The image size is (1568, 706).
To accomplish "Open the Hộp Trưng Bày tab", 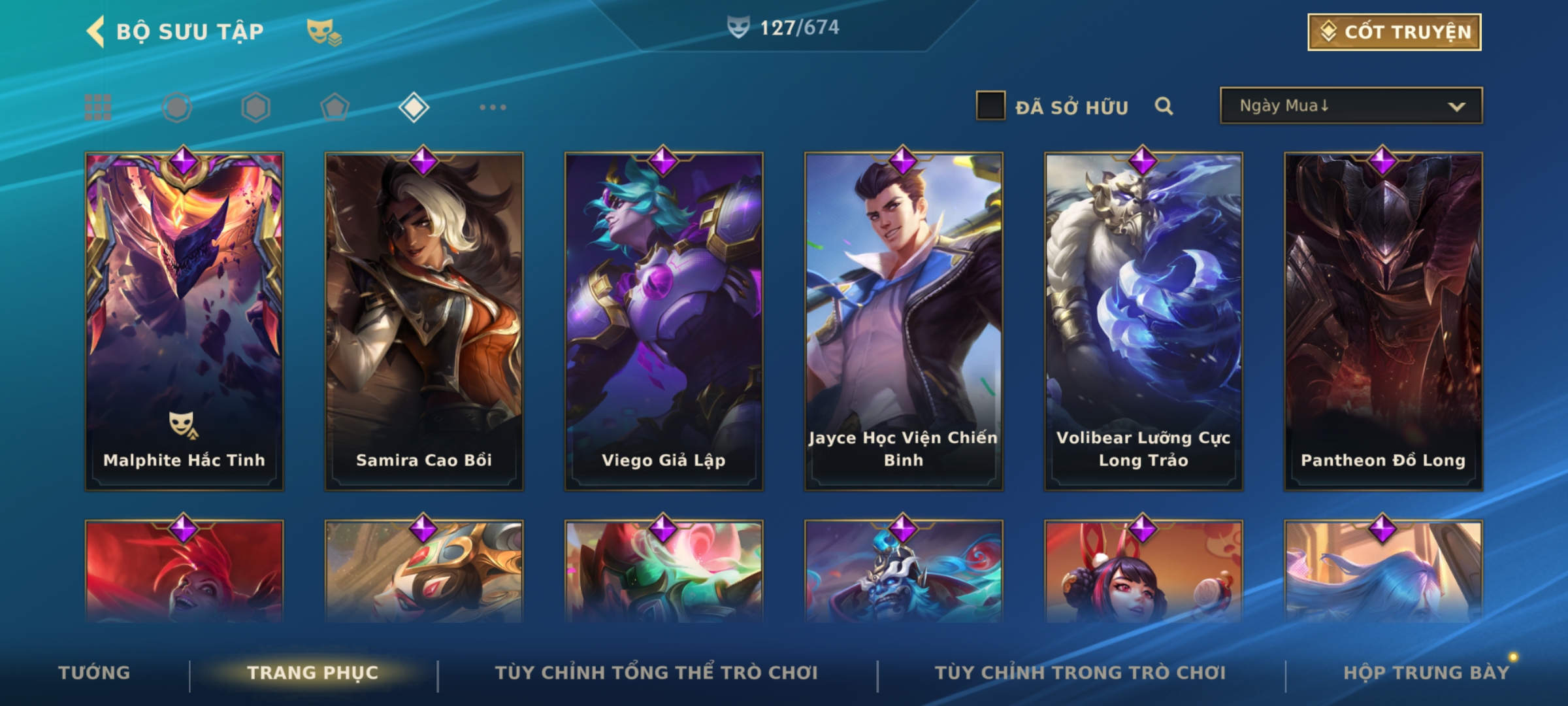I will click(1426, 673).
